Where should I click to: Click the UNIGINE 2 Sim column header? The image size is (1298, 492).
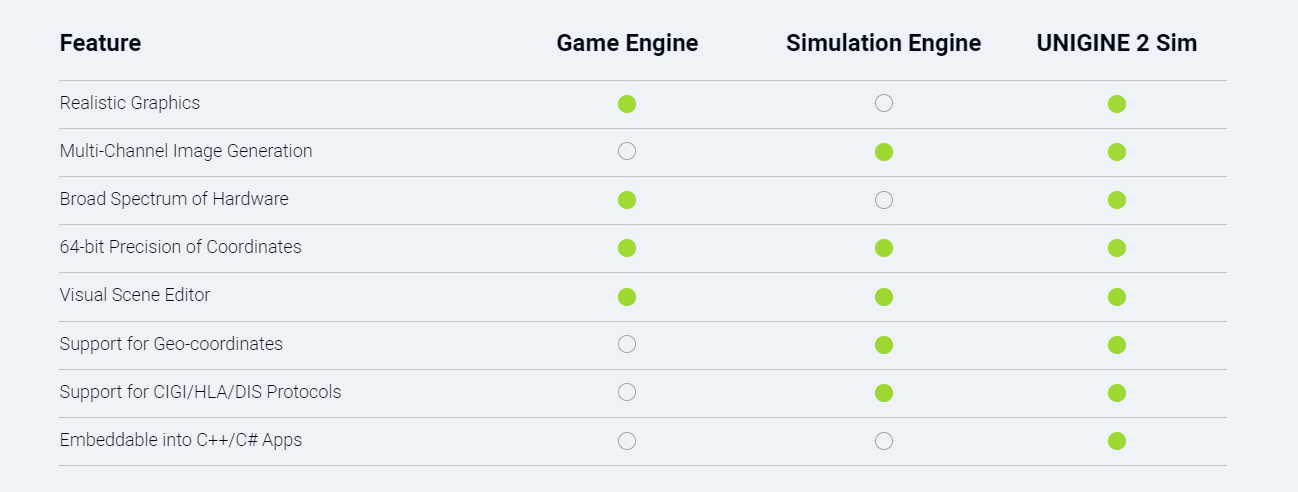coord(1117,43)
